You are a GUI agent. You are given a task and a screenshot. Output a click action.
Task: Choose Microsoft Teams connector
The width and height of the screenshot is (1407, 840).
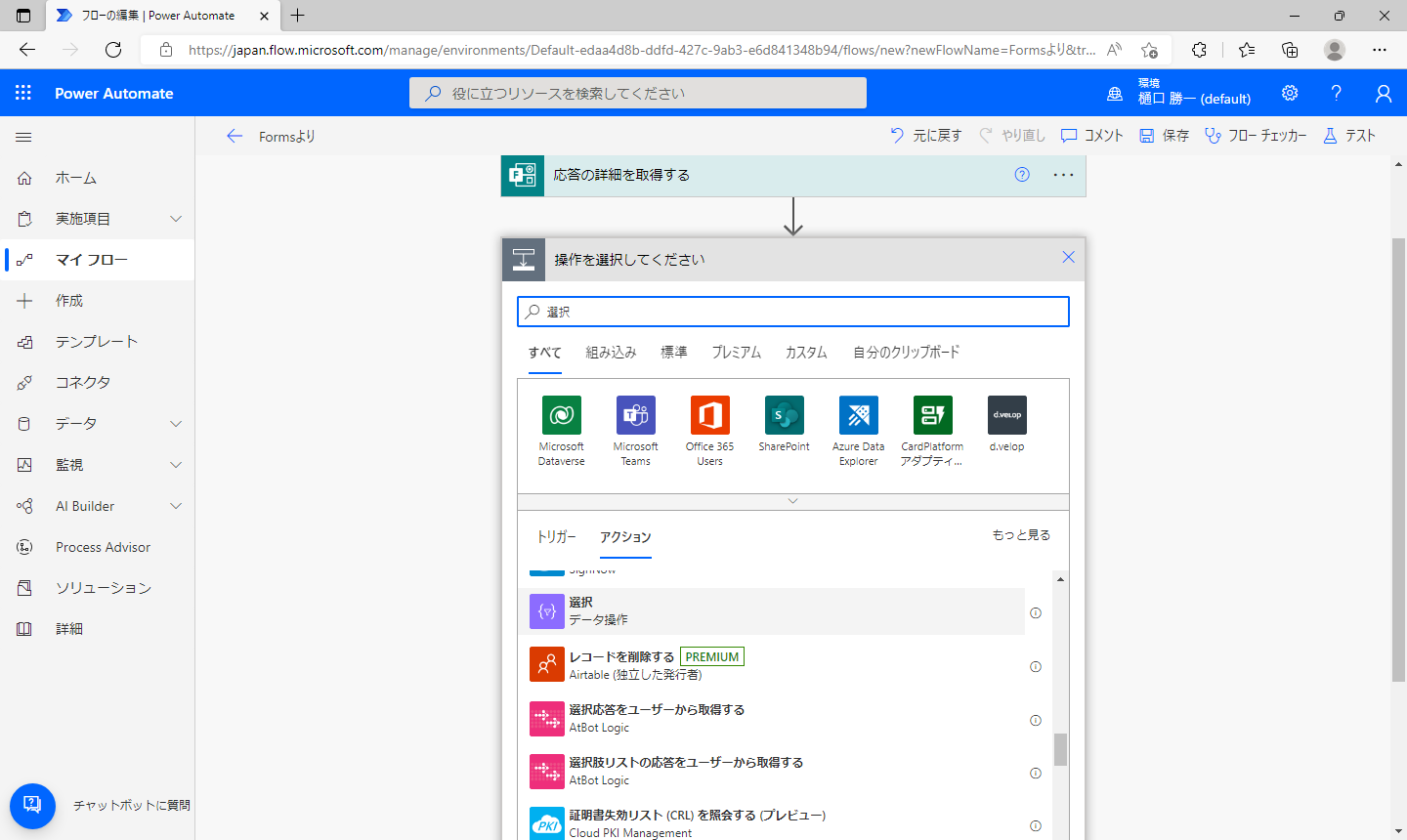[x=636, y=431]
